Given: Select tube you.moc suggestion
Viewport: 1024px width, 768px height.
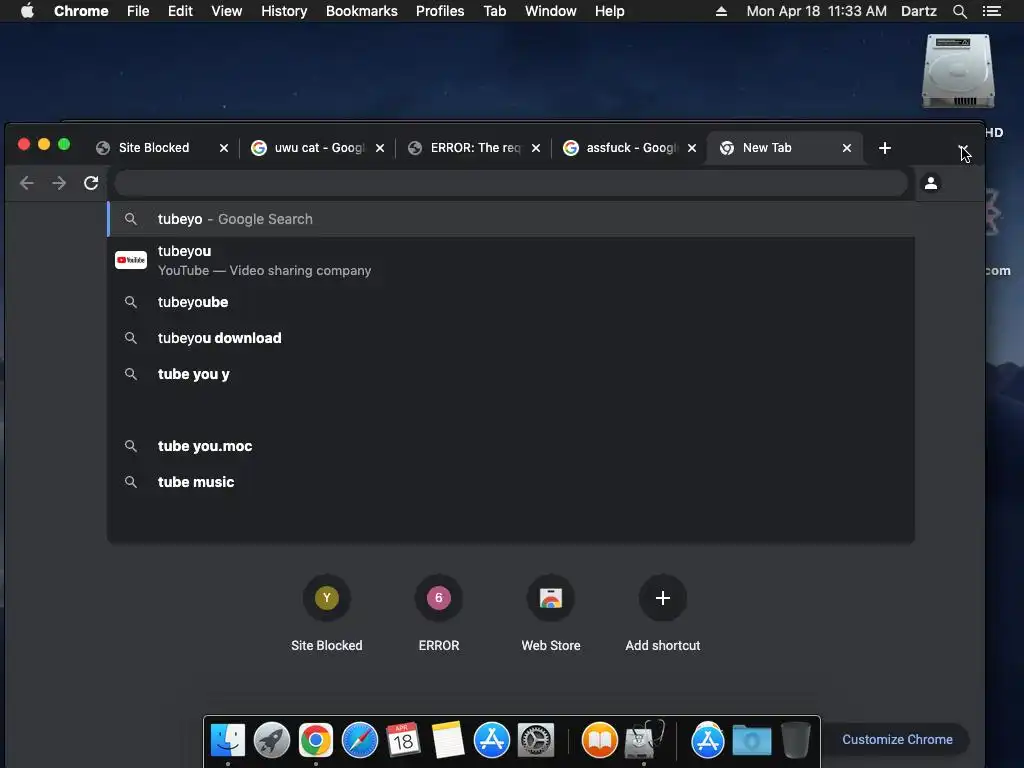Looking at the screenshot, I should pos(511,446).
